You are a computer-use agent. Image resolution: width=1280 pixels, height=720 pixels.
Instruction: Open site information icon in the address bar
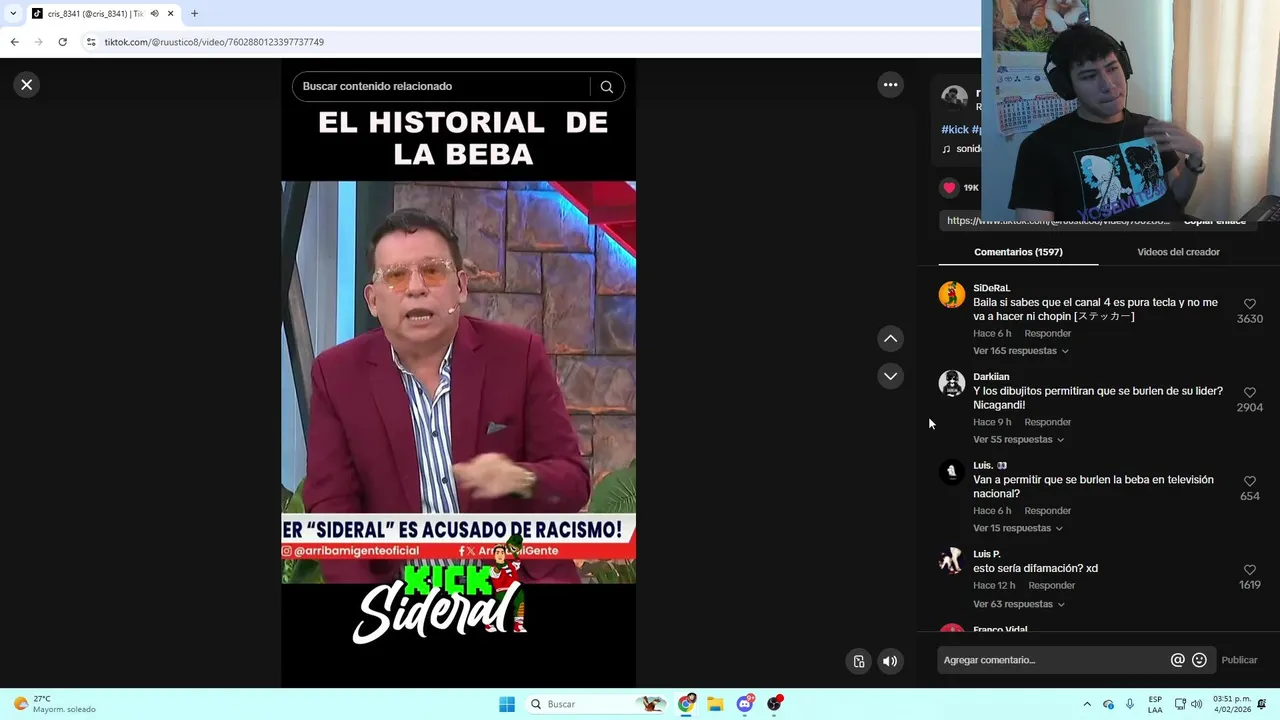tap(91, 42)
